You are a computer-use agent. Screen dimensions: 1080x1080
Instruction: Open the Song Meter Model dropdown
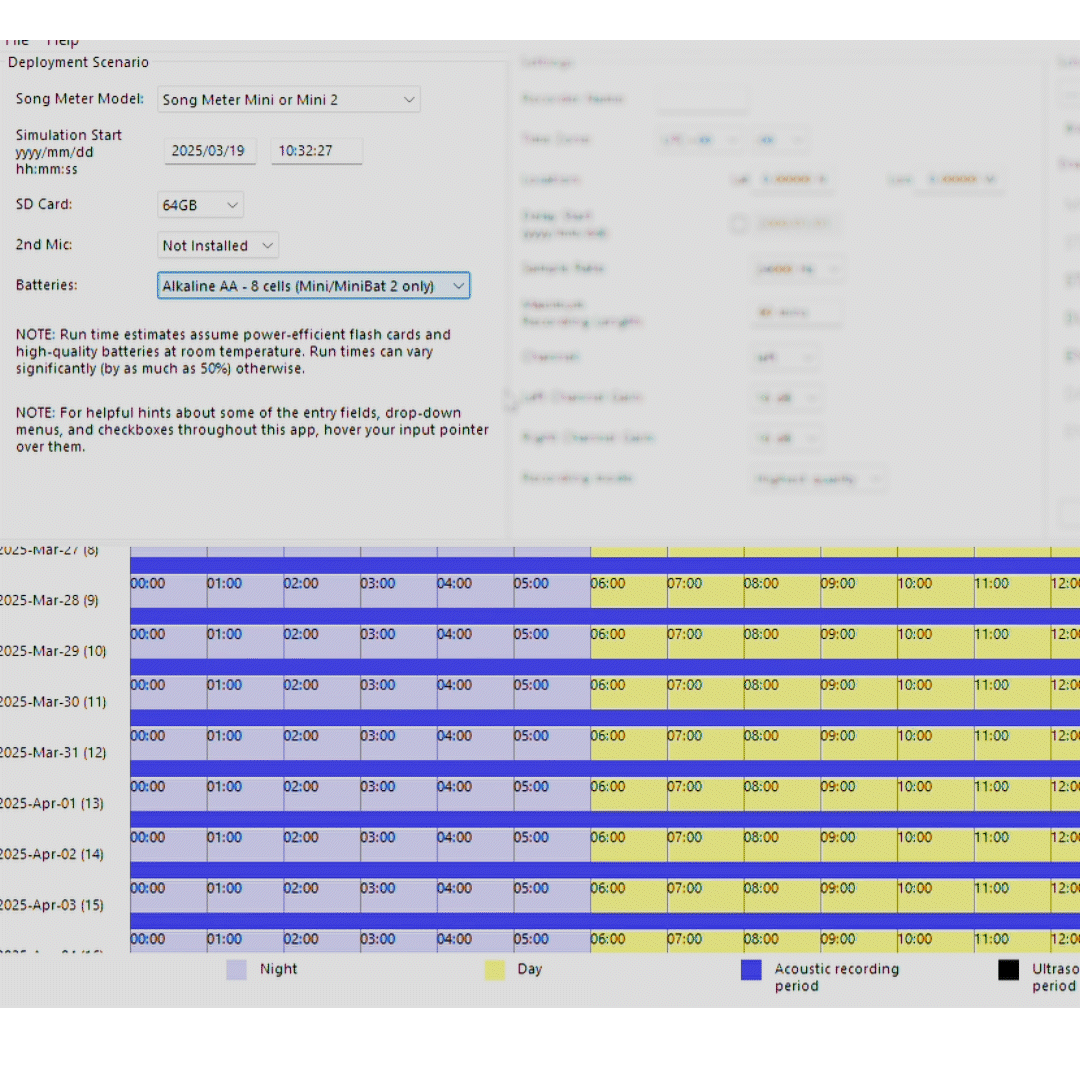tap(288, 99)
